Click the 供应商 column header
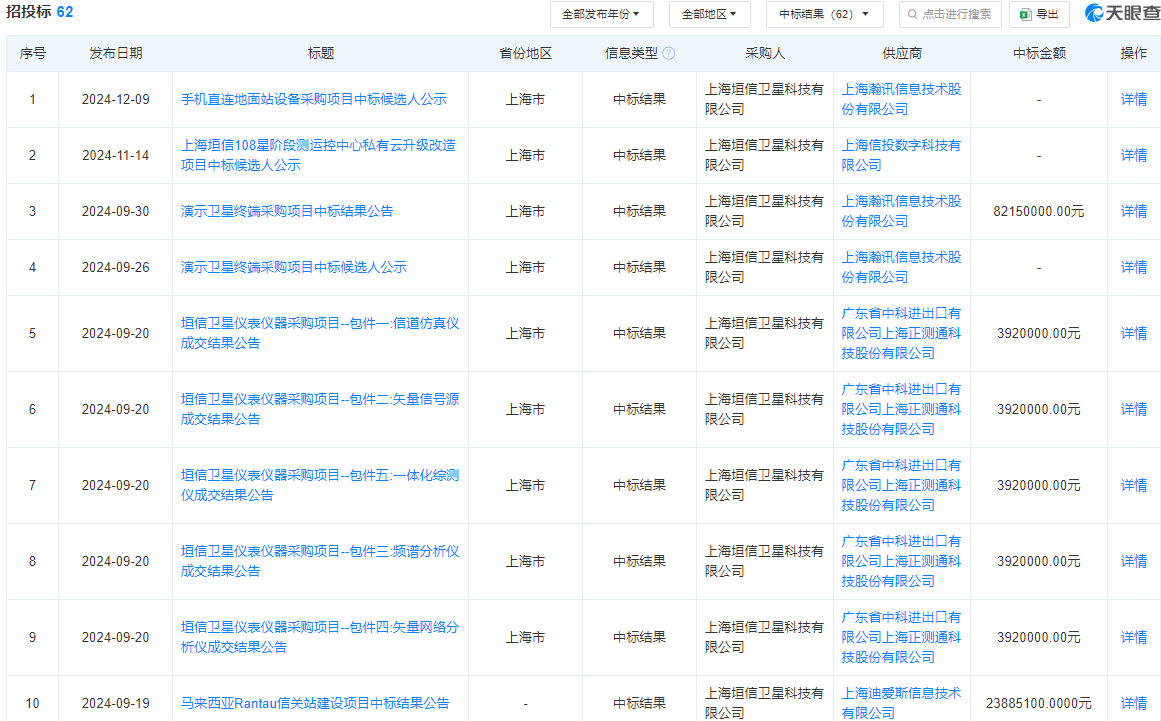 [902, 53]
